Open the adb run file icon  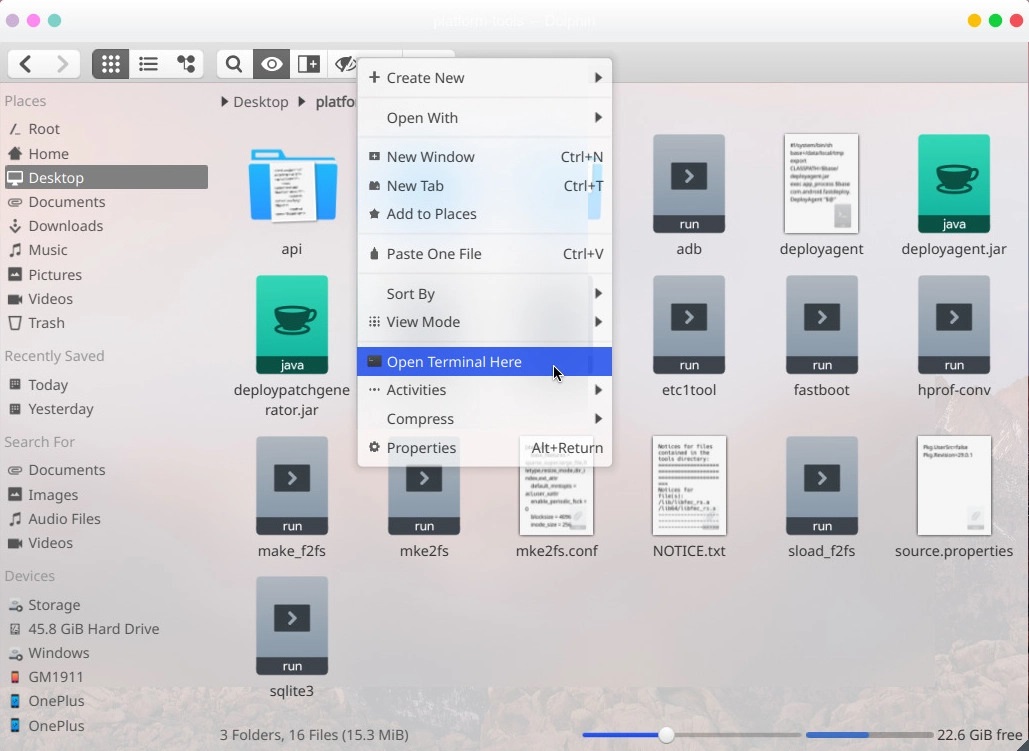[688, 184]
